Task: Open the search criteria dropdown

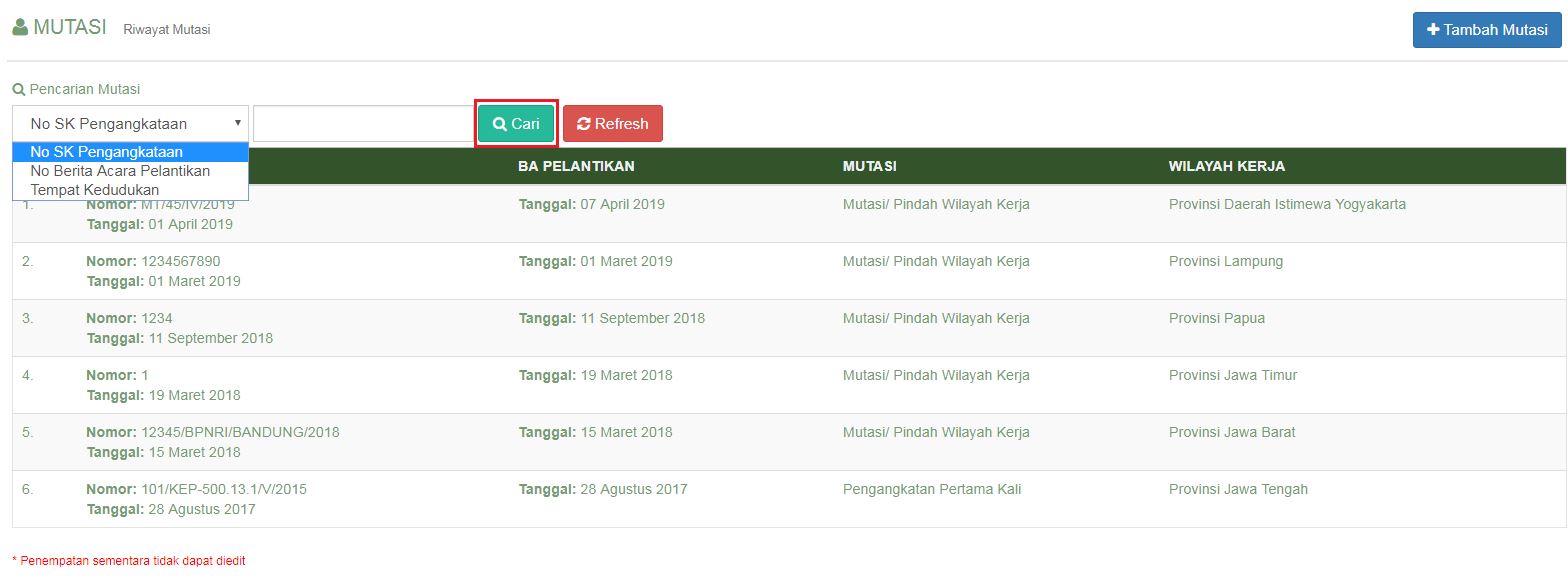Action: coord(130,124)
